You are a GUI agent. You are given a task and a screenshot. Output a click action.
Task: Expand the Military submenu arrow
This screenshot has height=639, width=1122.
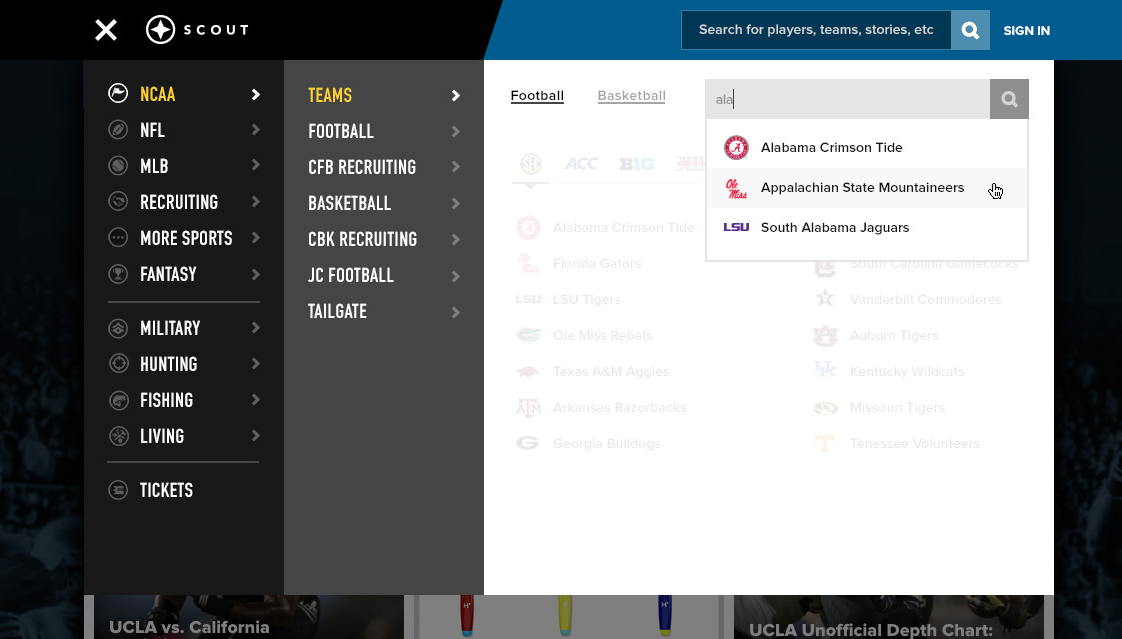[x=255, y=328]
